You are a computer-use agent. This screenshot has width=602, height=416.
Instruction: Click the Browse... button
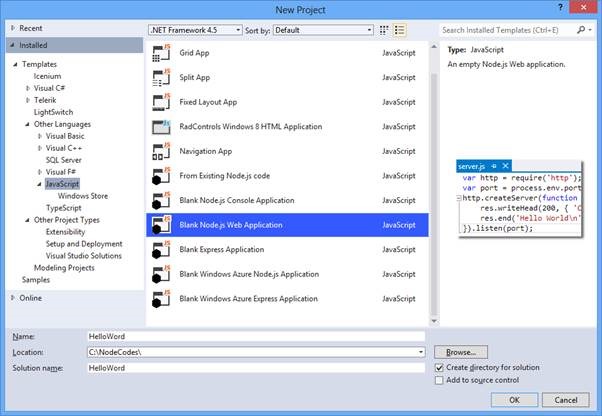pyautogui.click(x=460, y=353)
